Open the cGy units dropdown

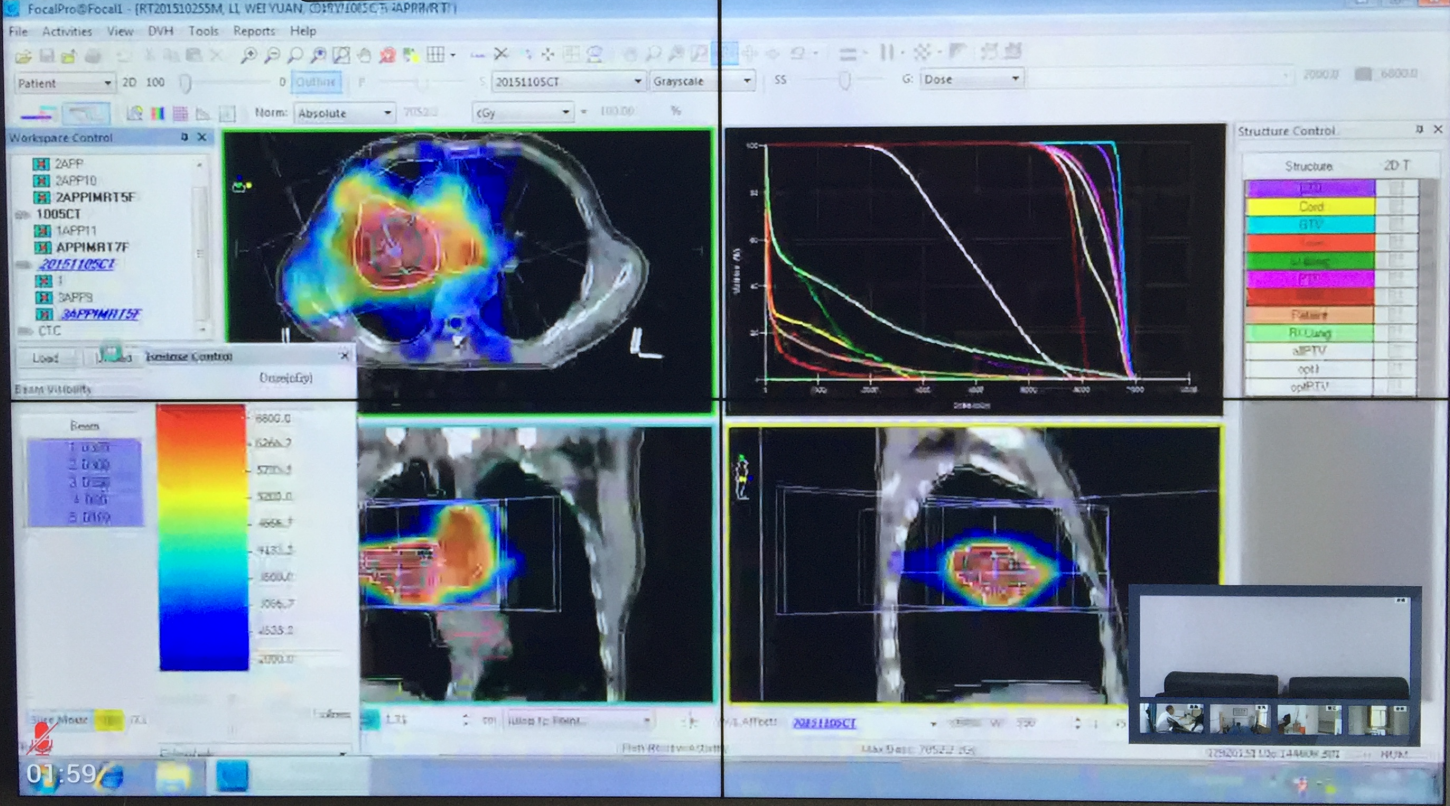tap(522, 113)
